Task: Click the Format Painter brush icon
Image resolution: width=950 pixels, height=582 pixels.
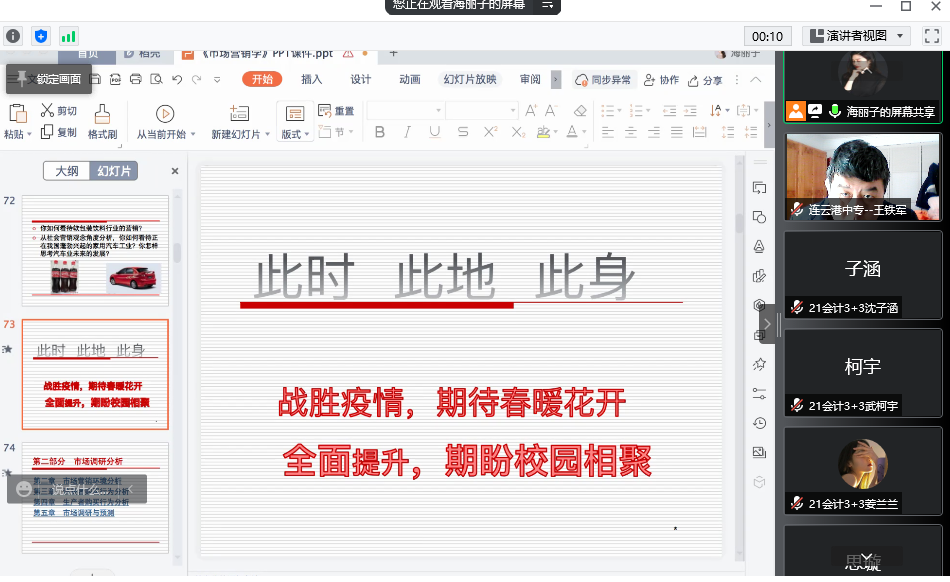Action: point(102,114)
